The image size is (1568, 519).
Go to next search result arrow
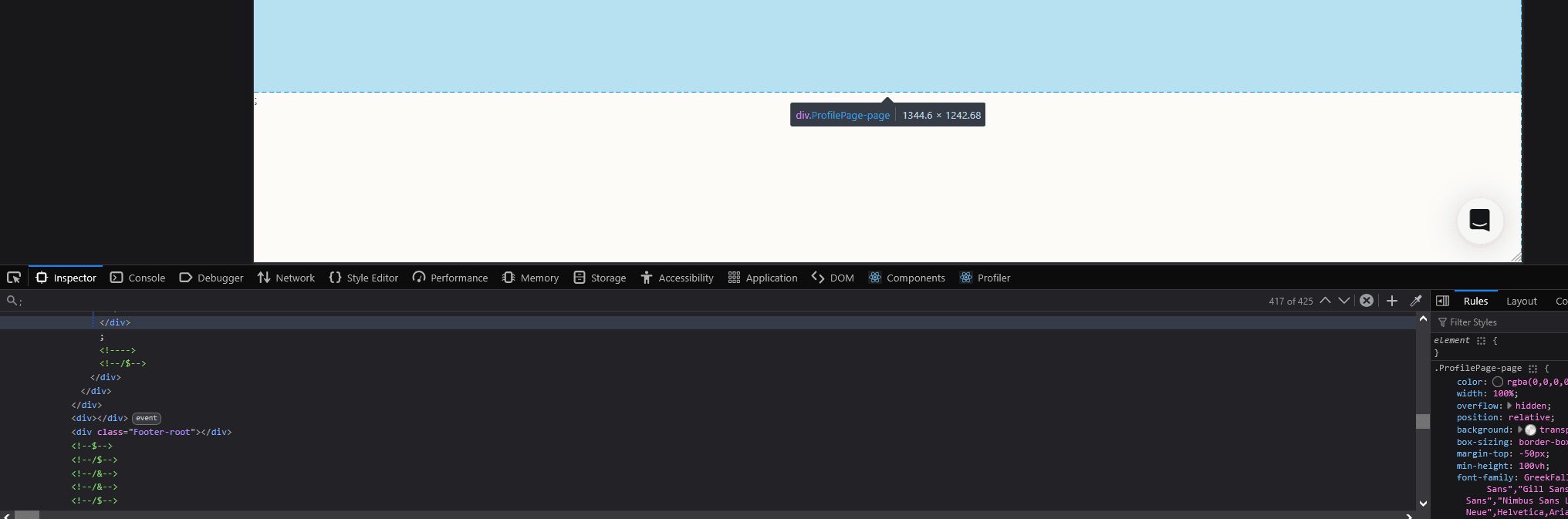pyautogui.click(x=1344, y=301)
